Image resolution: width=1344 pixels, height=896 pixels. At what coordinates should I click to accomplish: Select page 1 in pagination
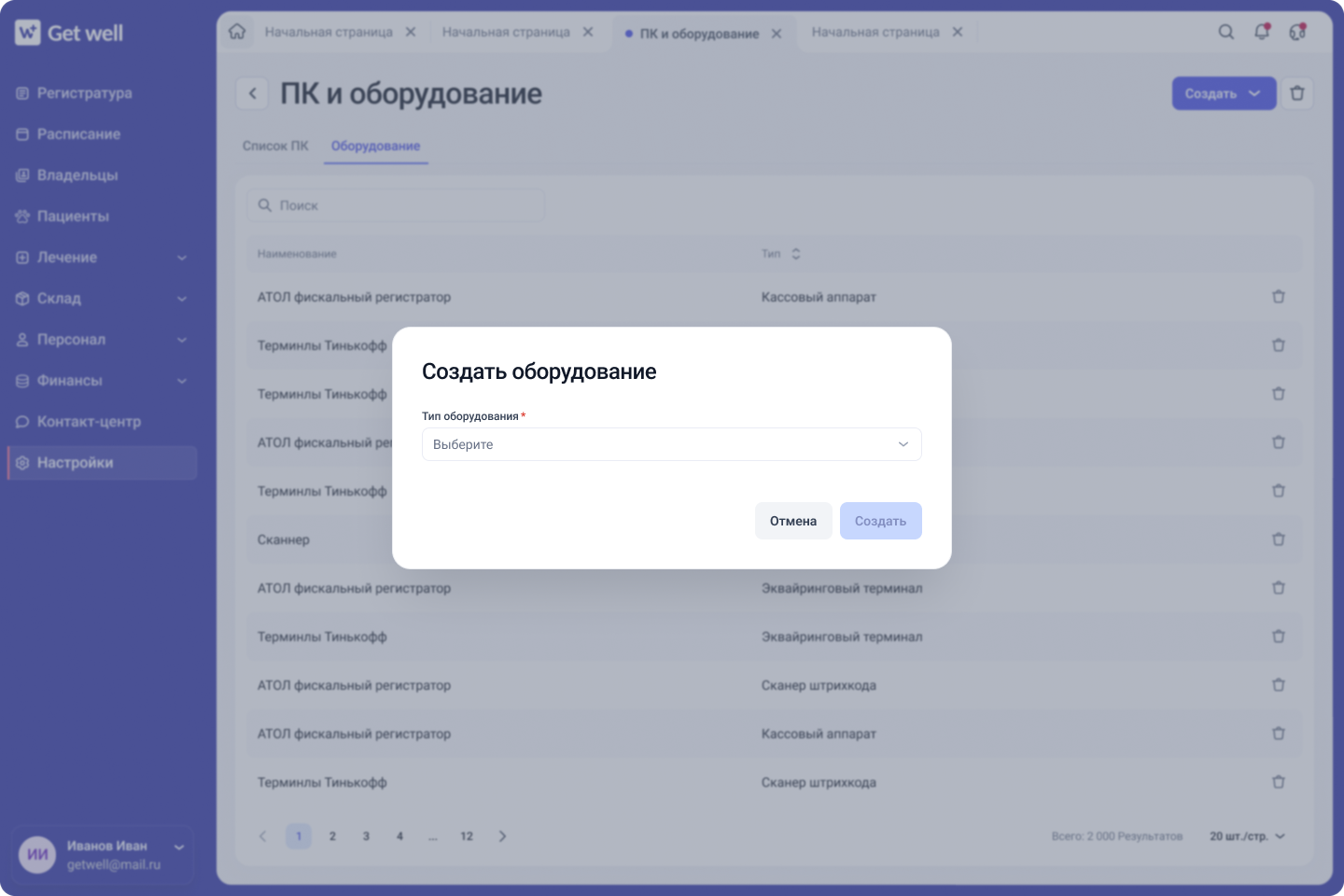click(299, 836)
